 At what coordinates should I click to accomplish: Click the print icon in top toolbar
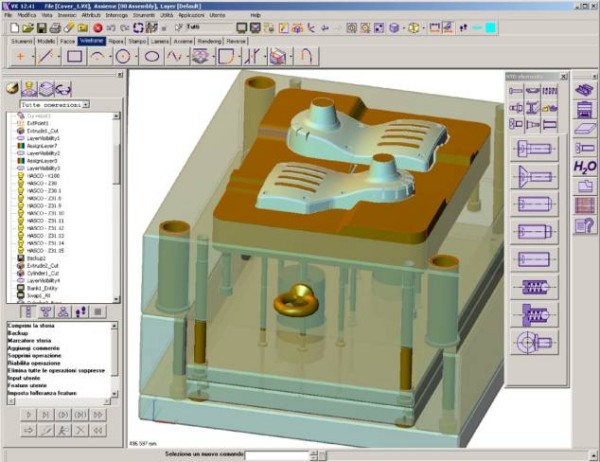click(54, 27)
